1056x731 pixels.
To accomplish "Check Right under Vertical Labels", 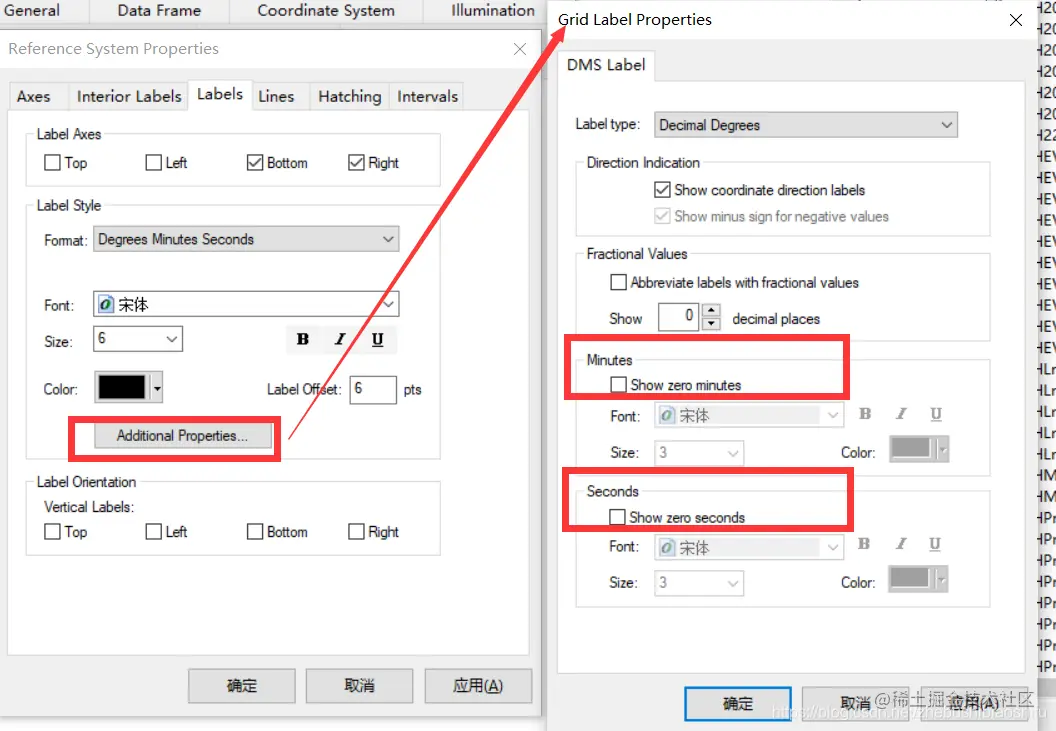I will (x=356, y=532).
